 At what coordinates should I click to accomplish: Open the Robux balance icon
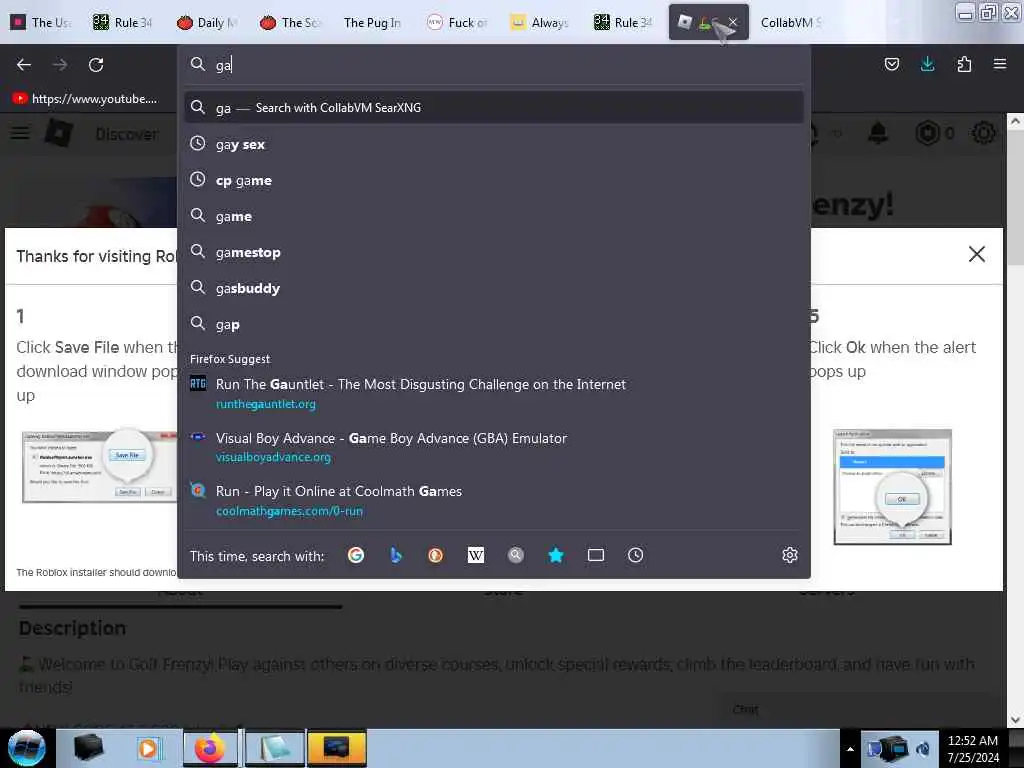coord(927,133)
